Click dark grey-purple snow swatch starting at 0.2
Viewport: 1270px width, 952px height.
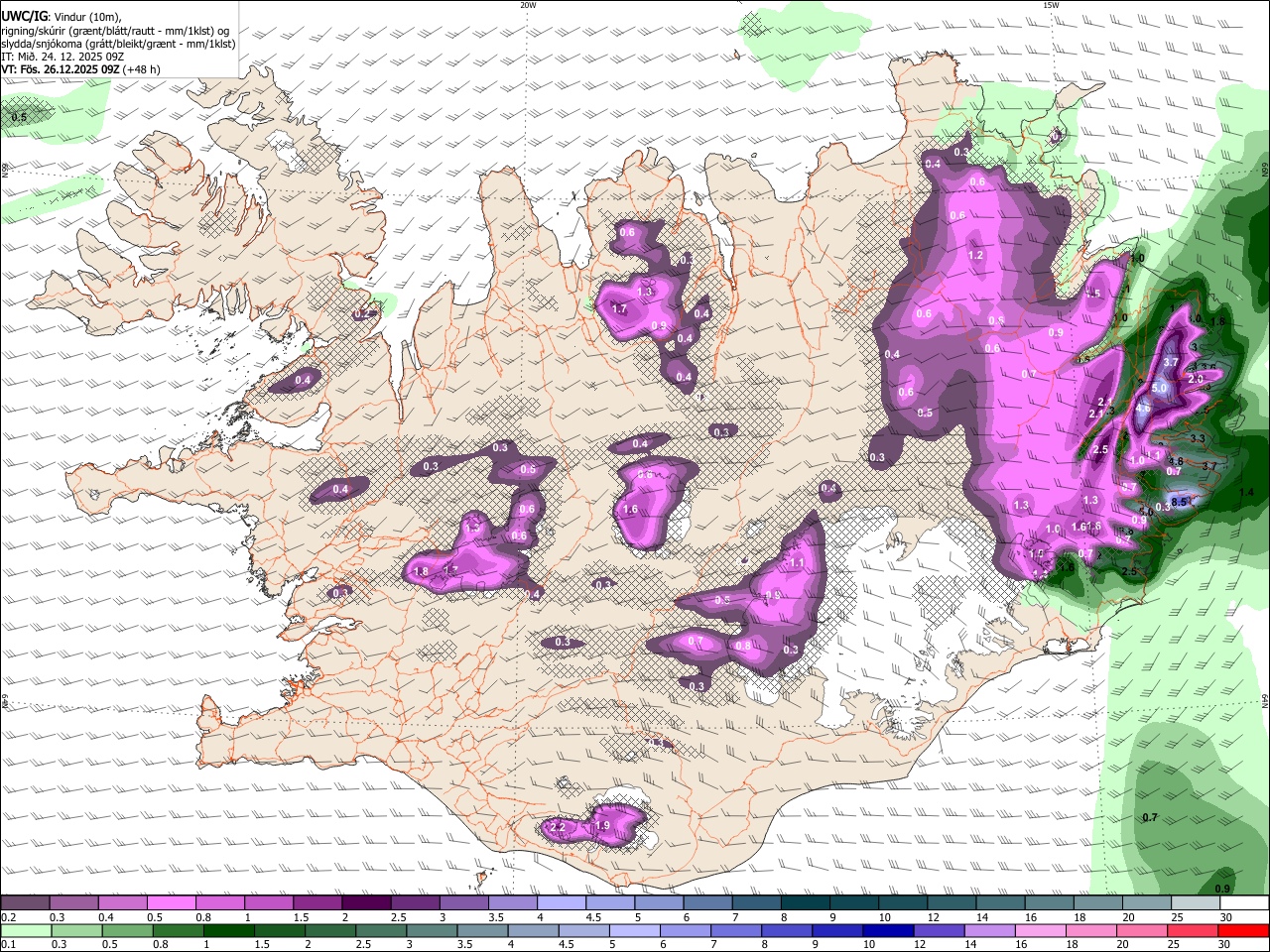pos(25,903)
